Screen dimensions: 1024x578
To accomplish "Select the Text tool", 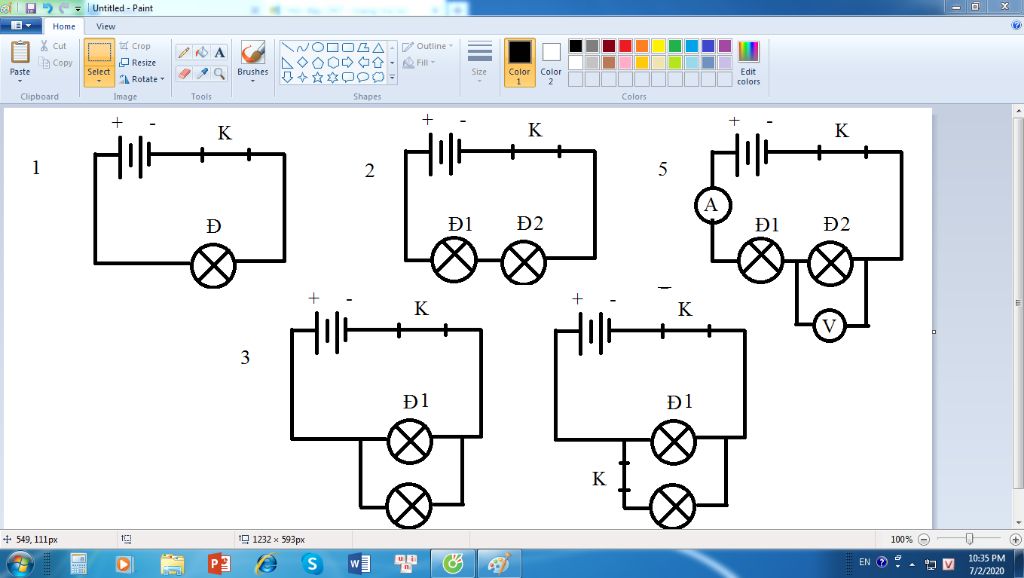I will point(219,53).
